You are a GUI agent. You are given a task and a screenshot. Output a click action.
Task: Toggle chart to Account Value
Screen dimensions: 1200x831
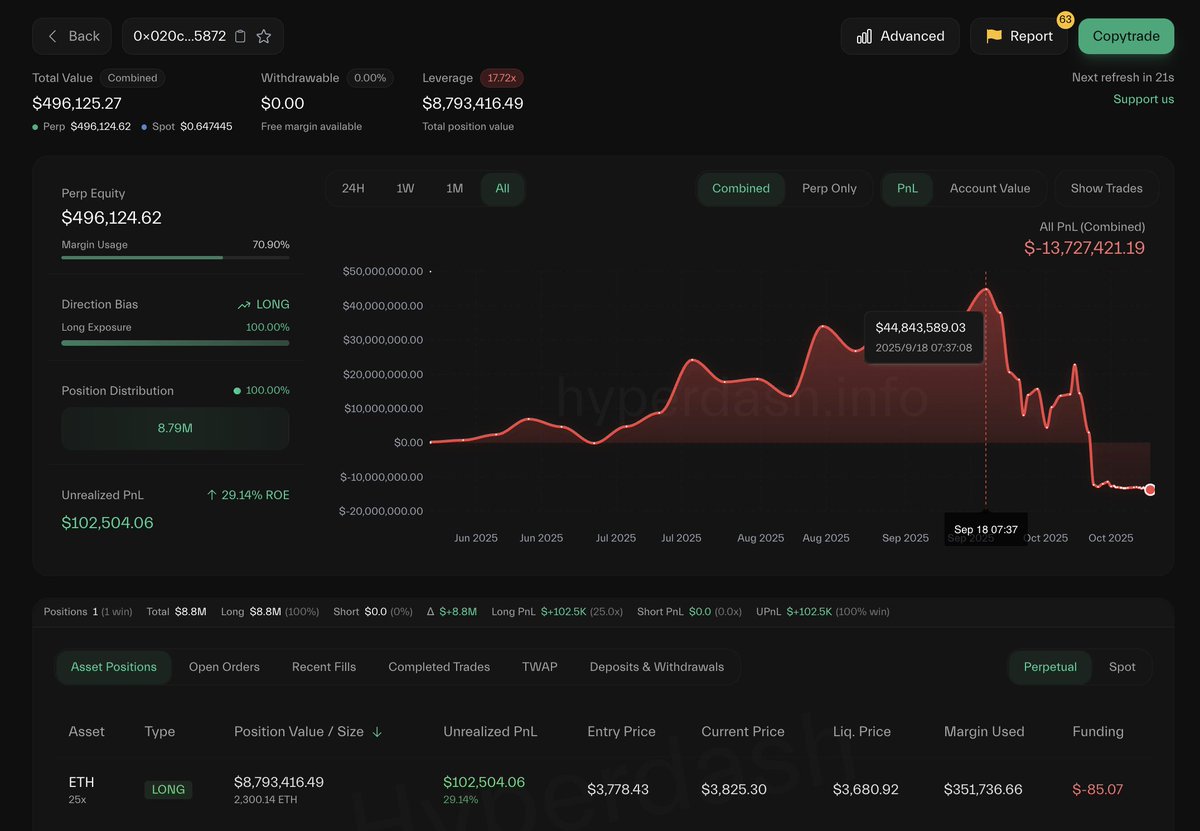tap(989, 188)
